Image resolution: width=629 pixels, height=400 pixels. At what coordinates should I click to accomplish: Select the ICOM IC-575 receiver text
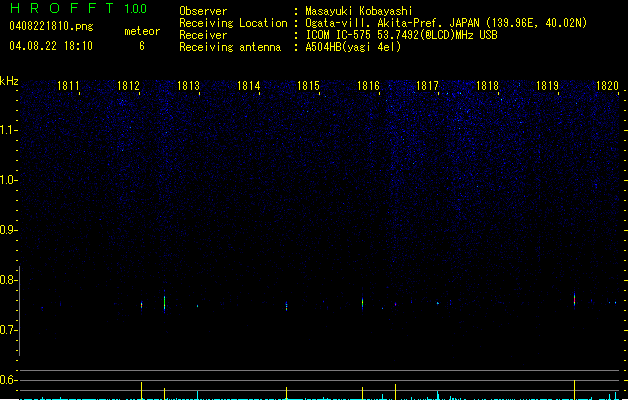401,35
